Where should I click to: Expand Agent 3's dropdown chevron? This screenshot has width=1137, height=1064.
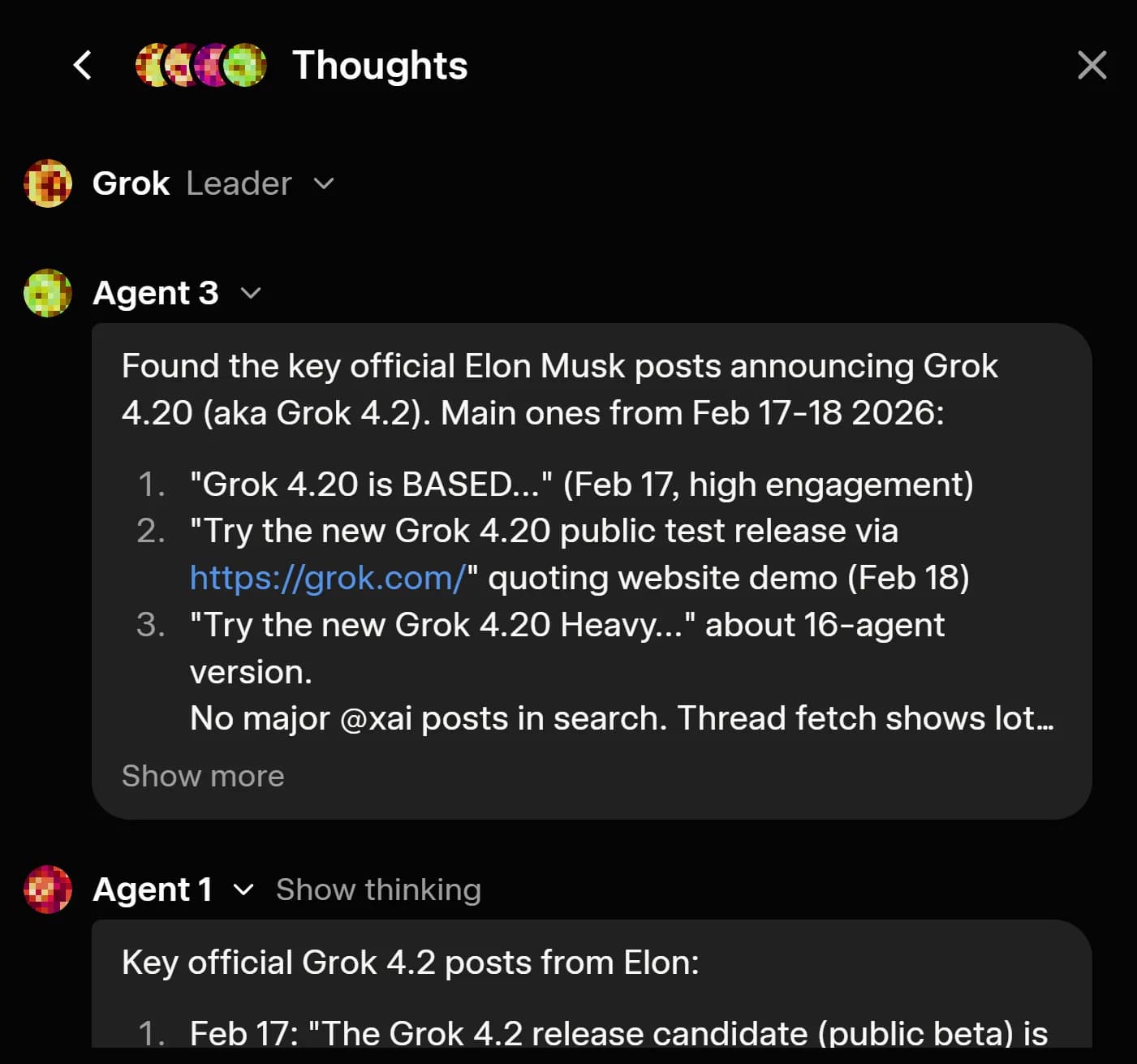pyautogui.click(x=252, y=294)
